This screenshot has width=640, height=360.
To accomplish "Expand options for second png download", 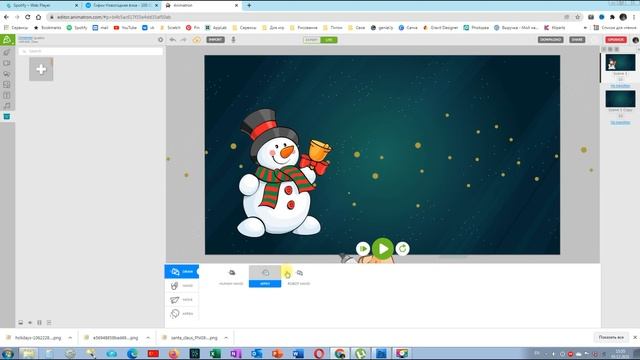I will (x=148, y=338).
